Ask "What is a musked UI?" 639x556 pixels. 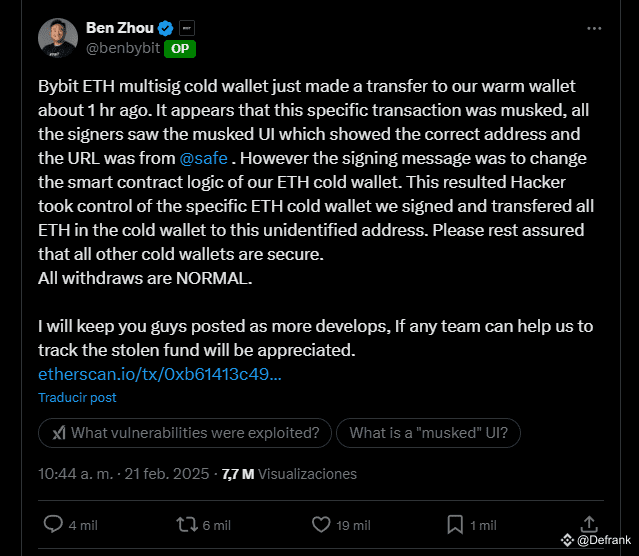429,433
